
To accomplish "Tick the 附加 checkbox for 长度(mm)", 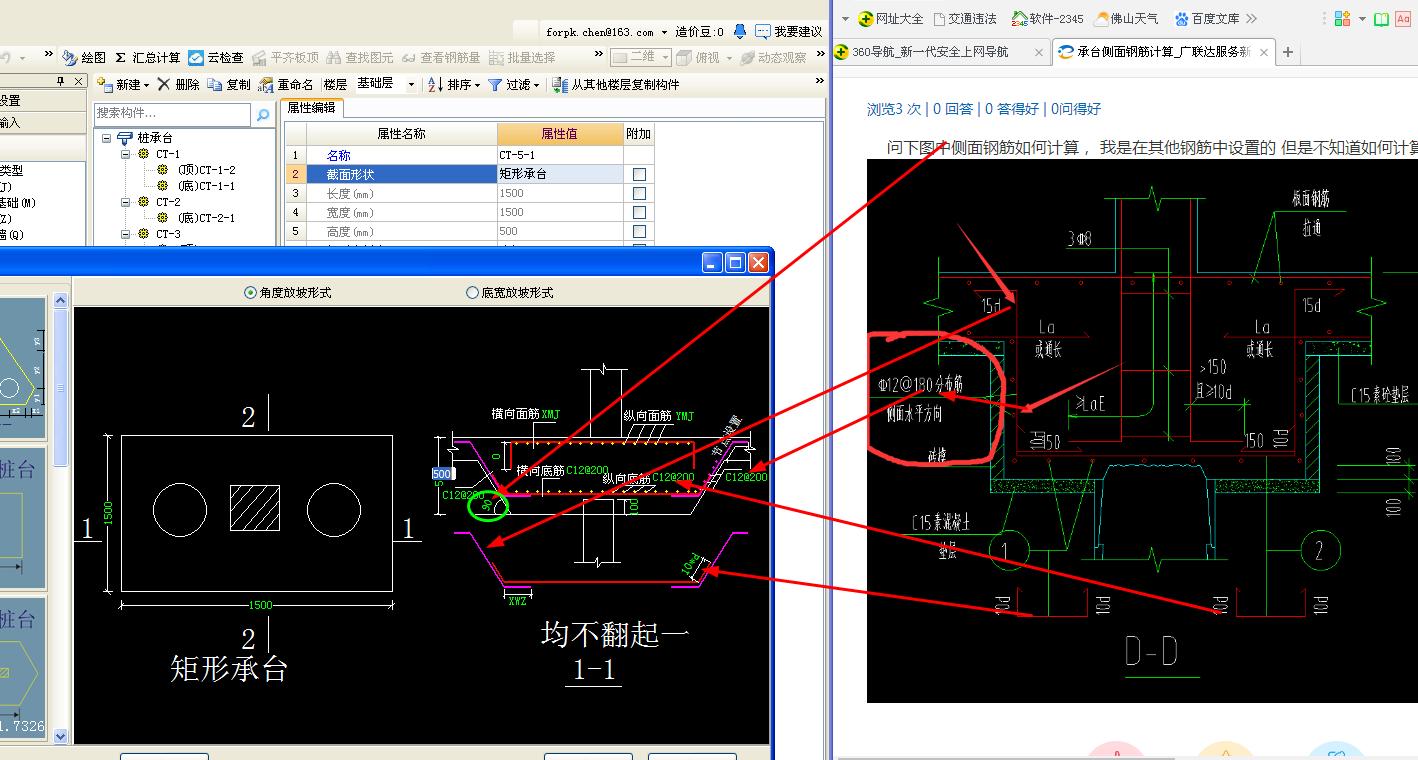I will point(639,193).
